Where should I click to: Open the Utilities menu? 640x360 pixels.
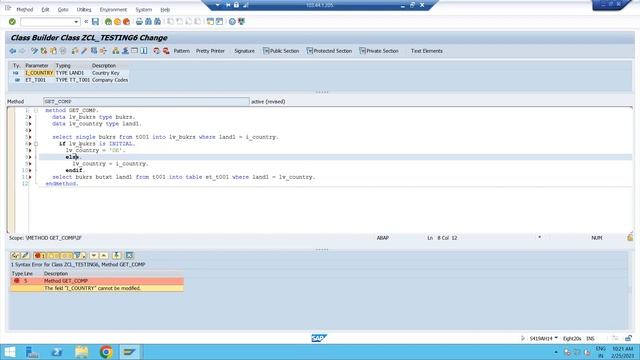[x=84, y=9]
